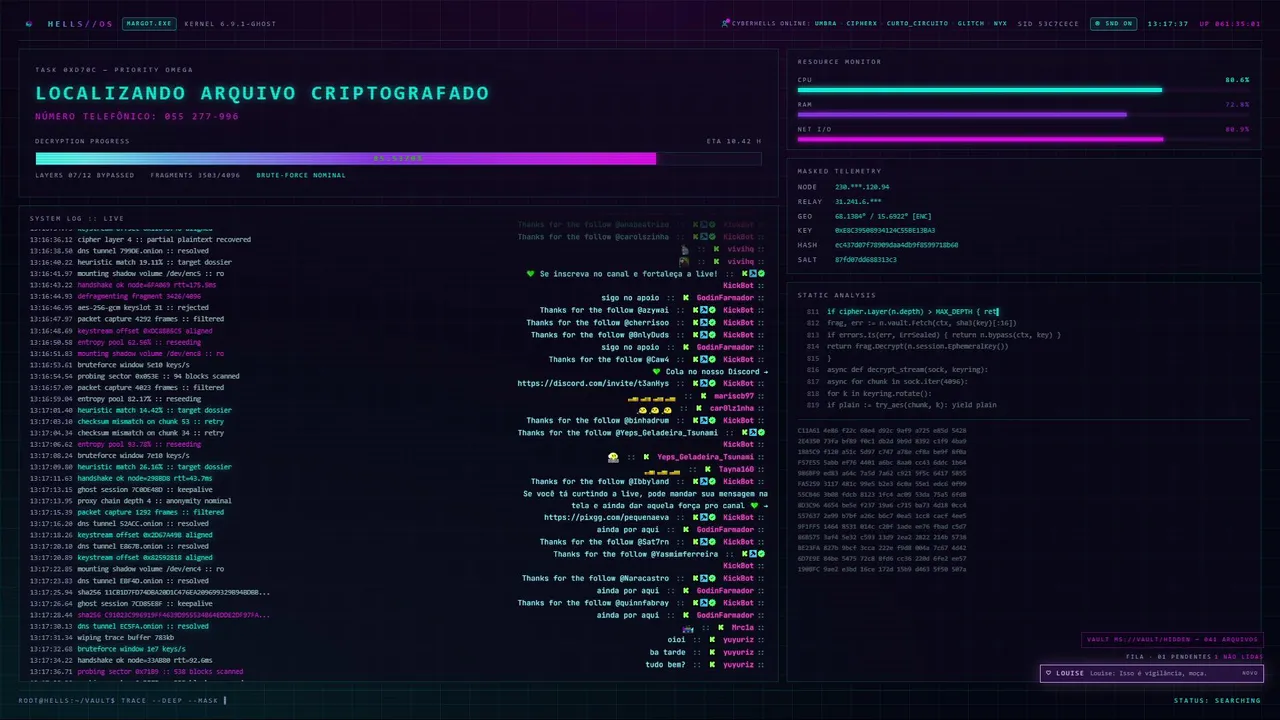
Task: Click the blue moderator badge in the '@Caw4' follow row
Action: tap(705, 359)
